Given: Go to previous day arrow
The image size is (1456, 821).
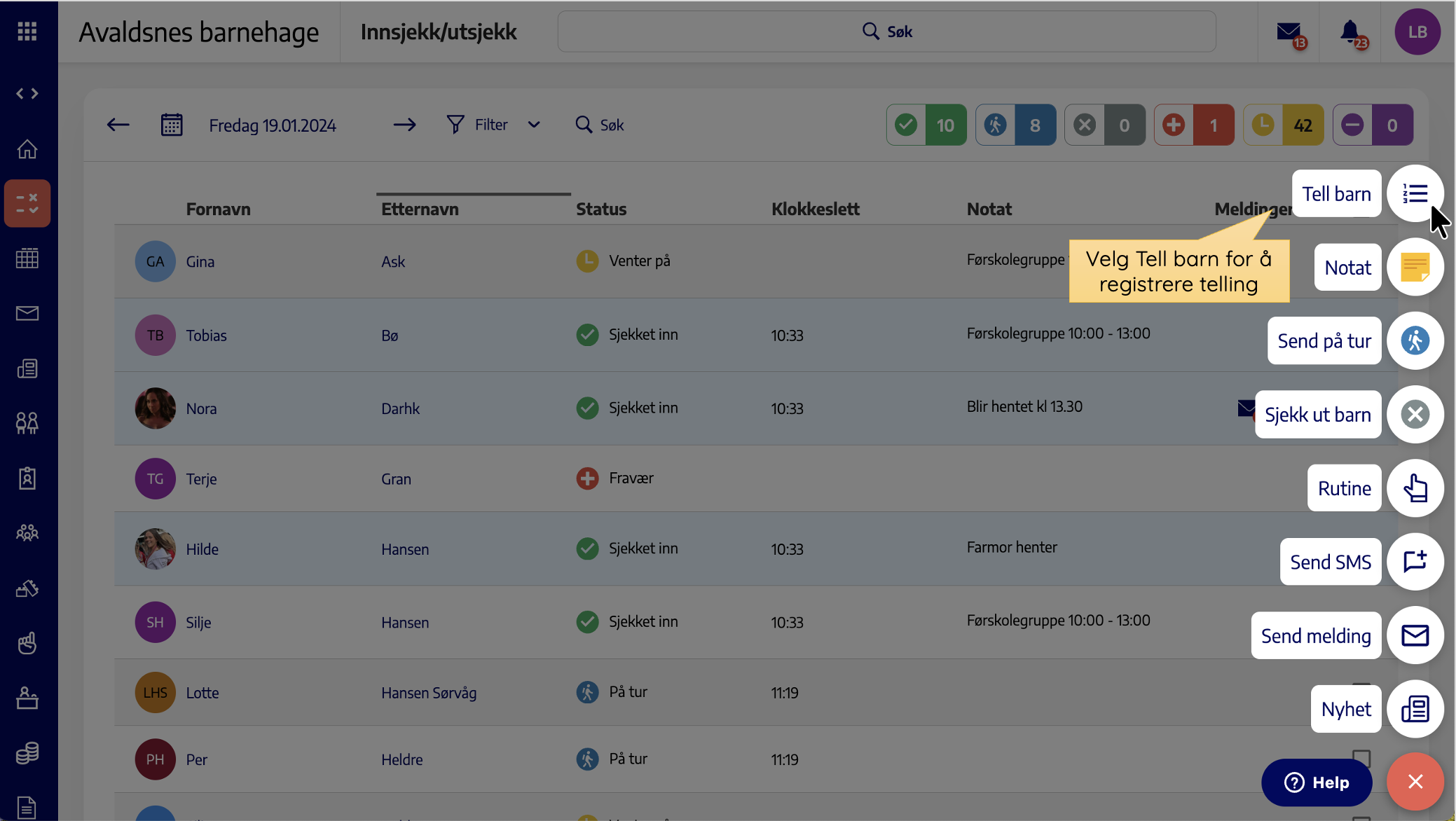Looking at the screenshot, I should tap(118, 125).
